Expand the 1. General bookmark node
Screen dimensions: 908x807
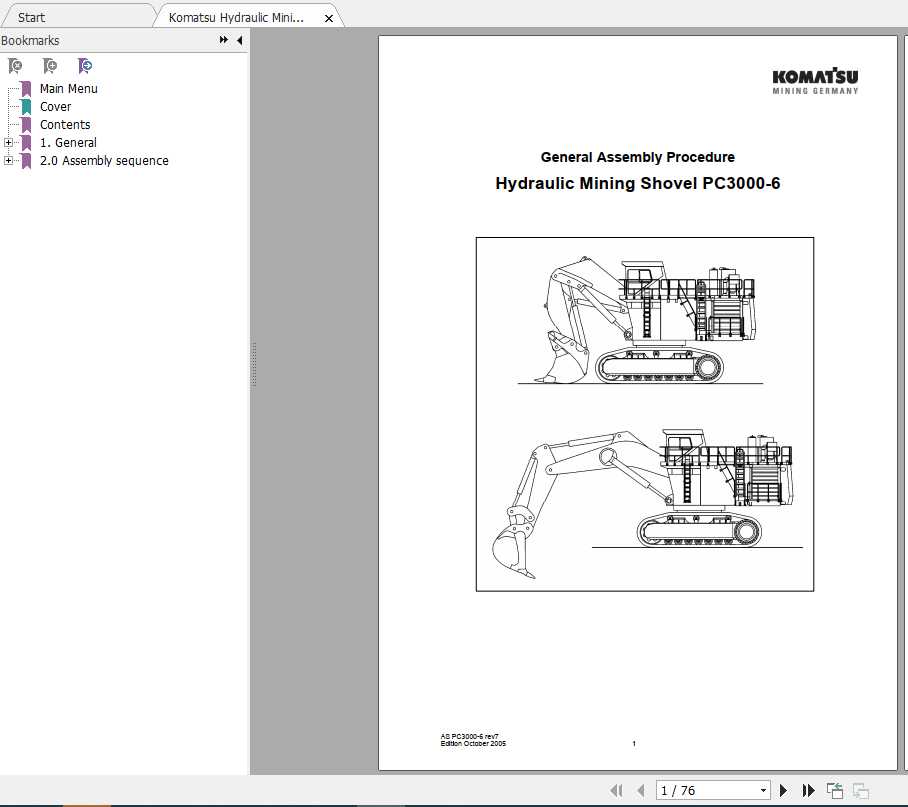click(x=8, y=142)
